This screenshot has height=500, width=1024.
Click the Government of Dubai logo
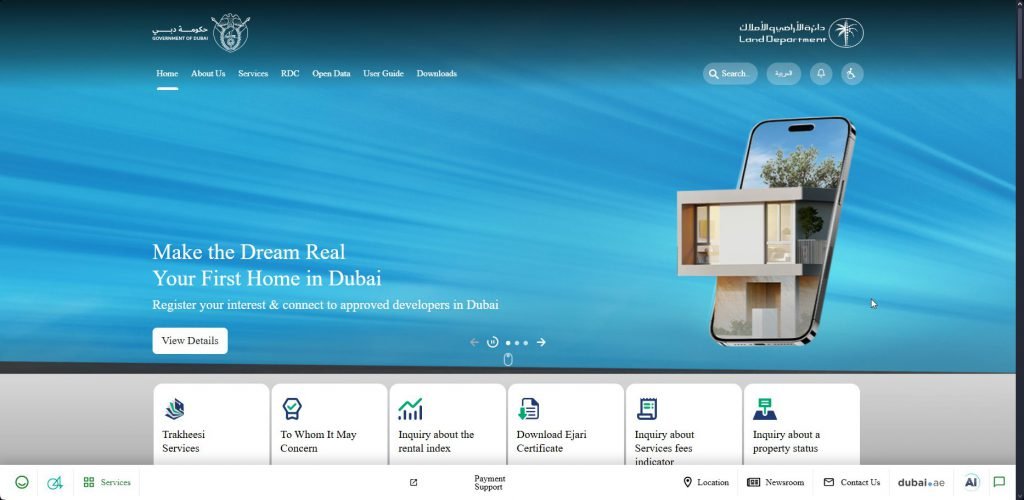click(200, 33)
